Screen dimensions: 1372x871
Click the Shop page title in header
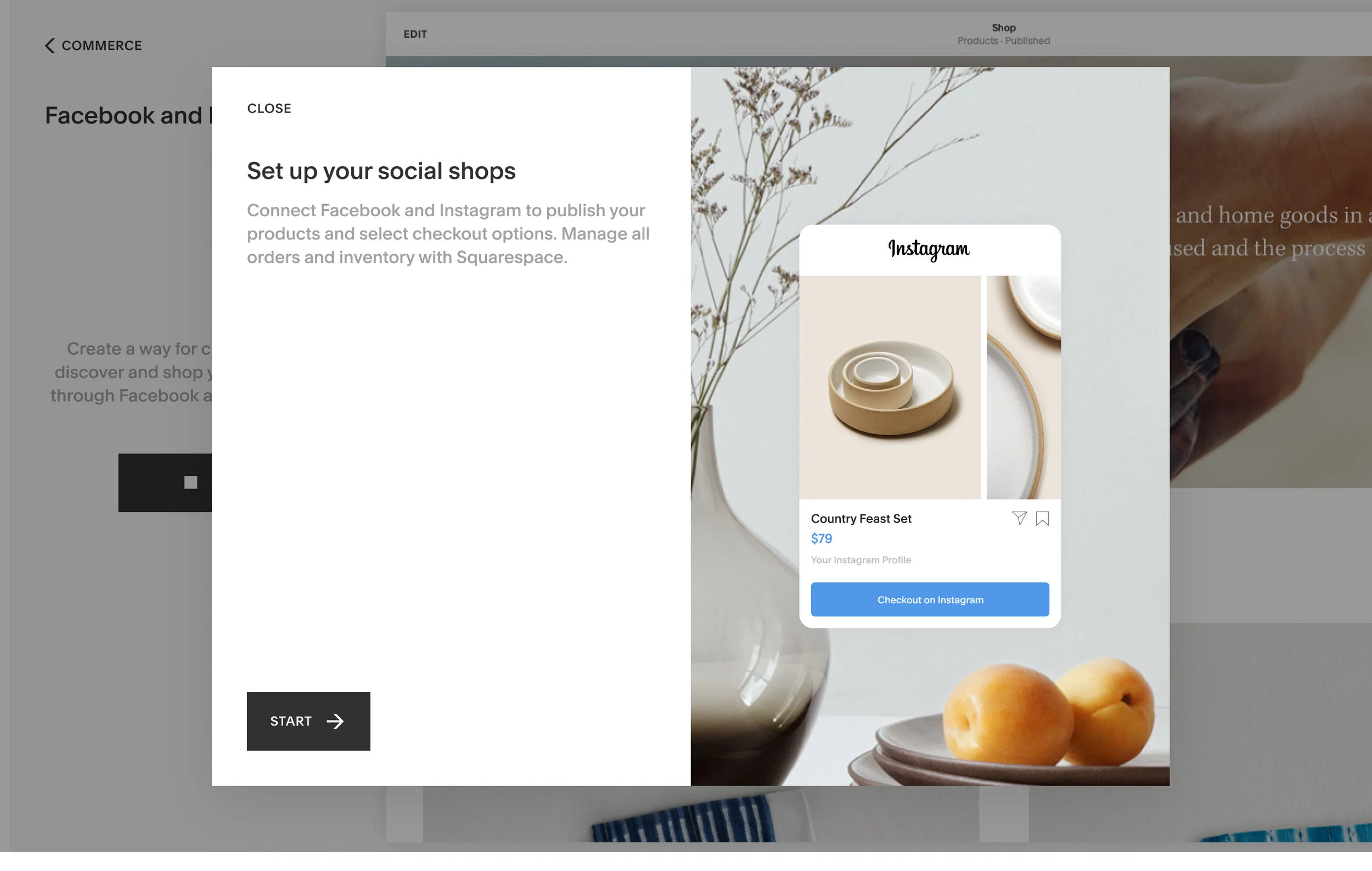click(x=1003, y=28)
